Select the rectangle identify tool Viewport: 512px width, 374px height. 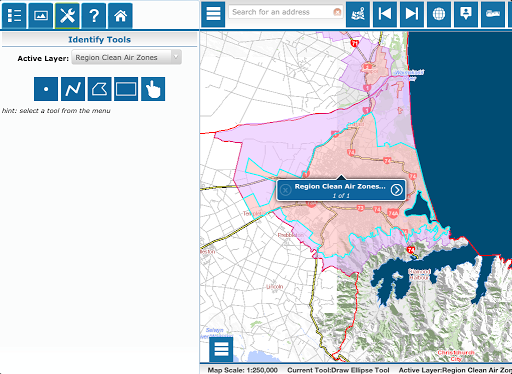click(126, 89)
